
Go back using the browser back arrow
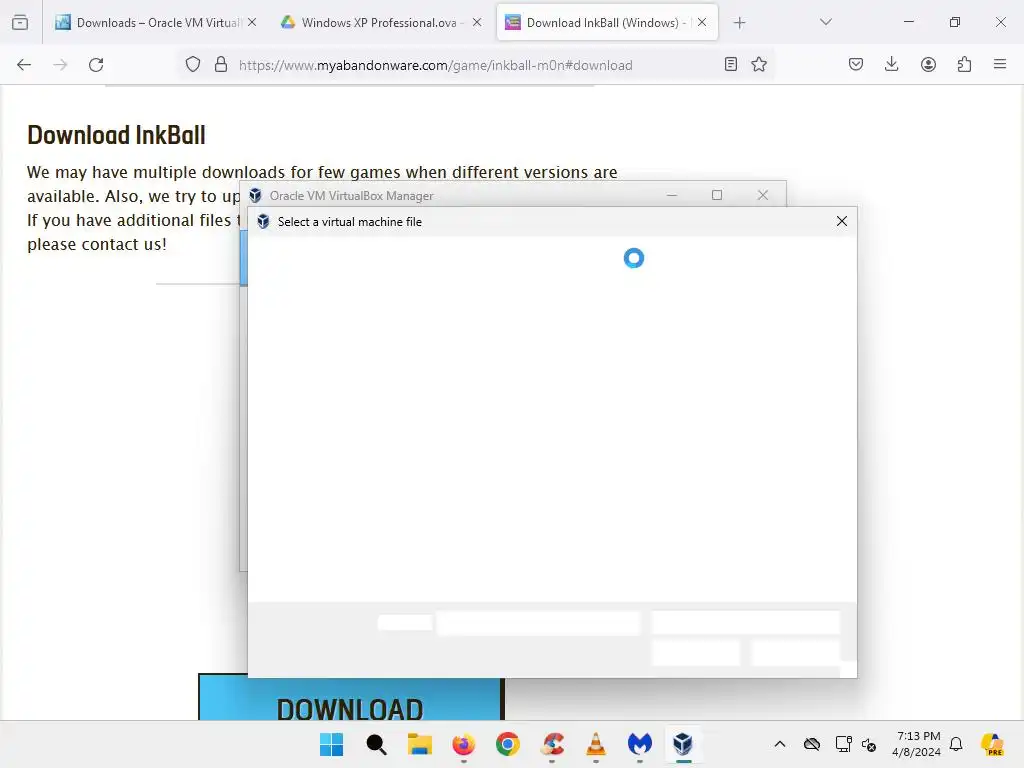point(24,65)
